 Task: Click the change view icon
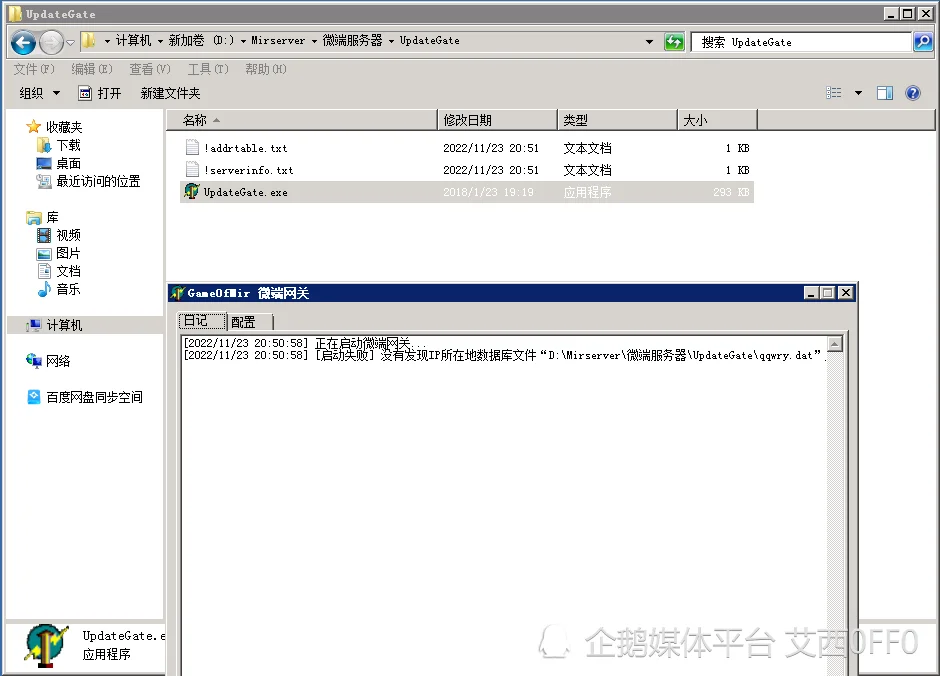(x=834, y=93)
